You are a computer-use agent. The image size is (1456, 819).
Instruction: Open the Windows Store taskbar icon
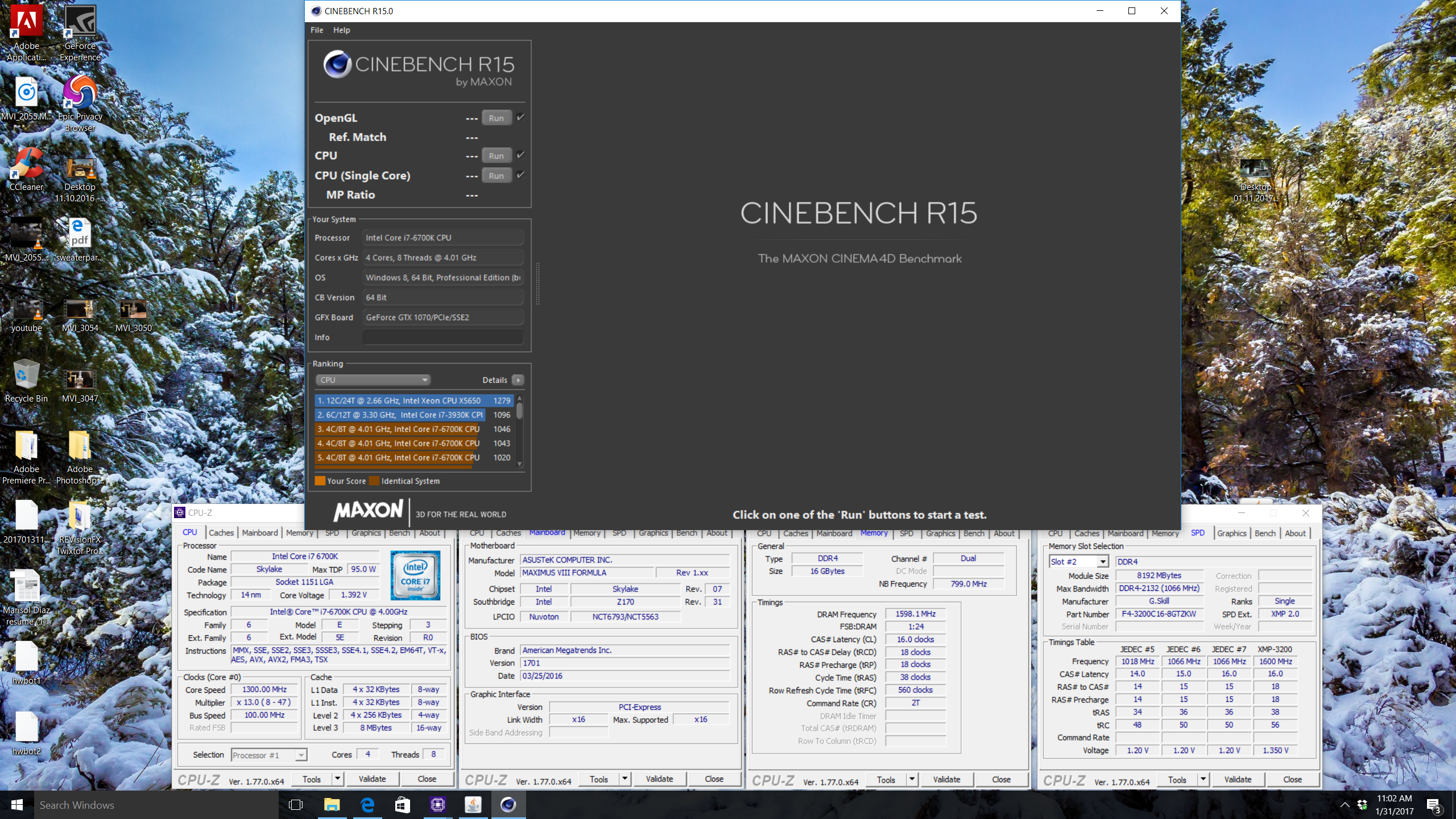click(x=403, y=805)
